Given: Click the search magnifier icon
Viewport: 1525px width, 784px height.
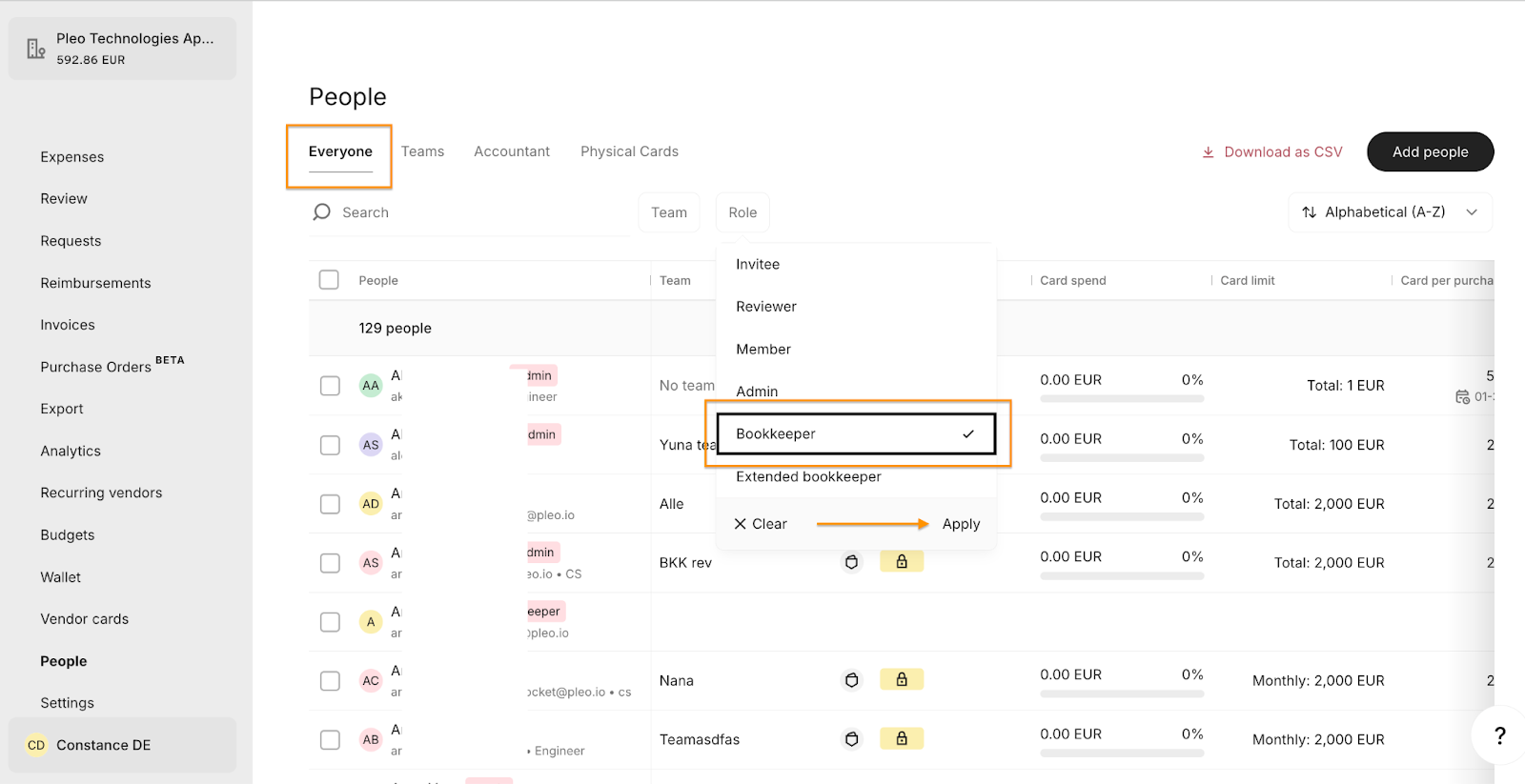Looking at the screenshot, I should 322,212.
